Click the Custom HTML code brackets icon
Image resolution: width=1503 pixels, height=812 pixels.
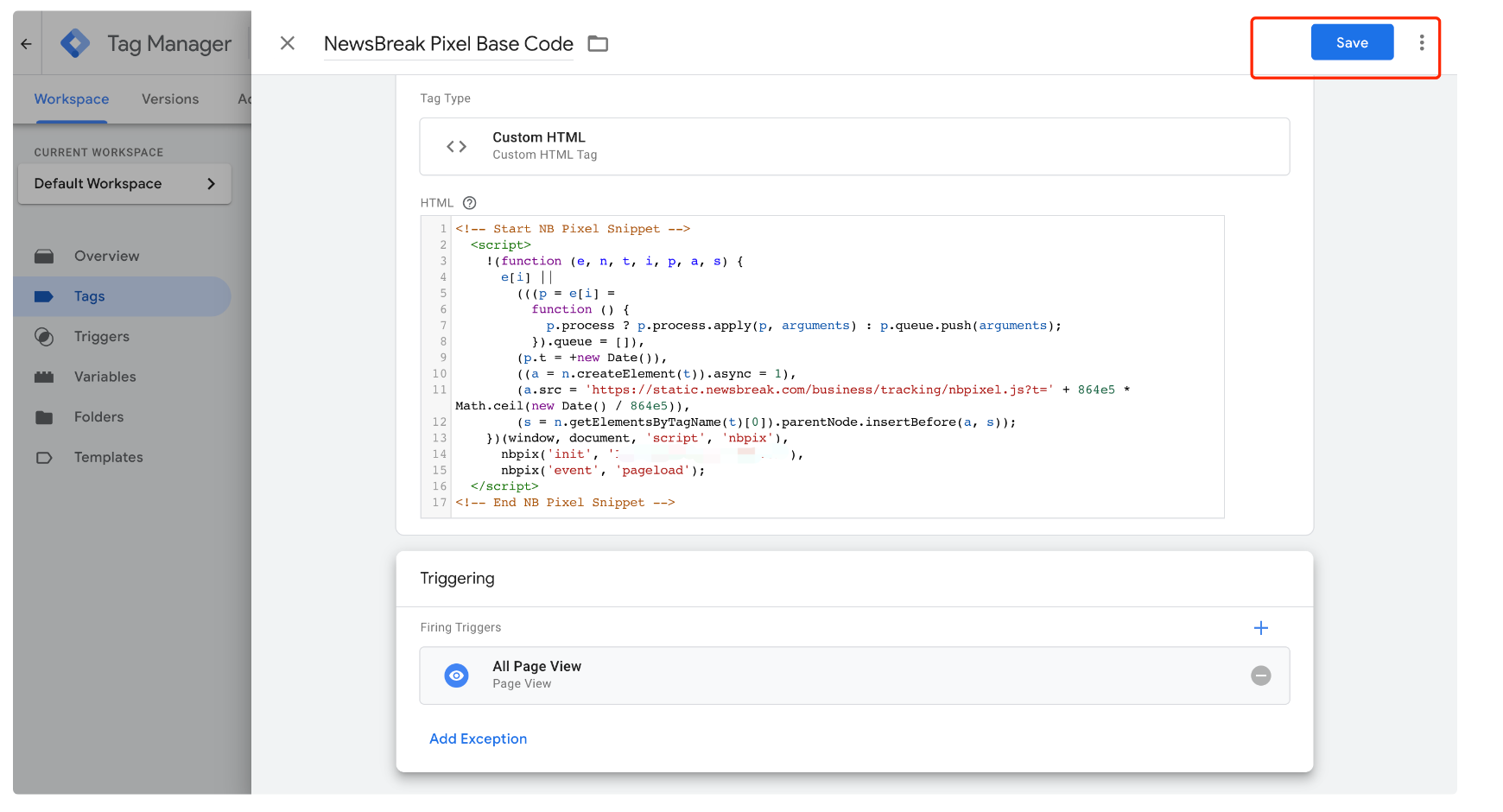[456, 147]
